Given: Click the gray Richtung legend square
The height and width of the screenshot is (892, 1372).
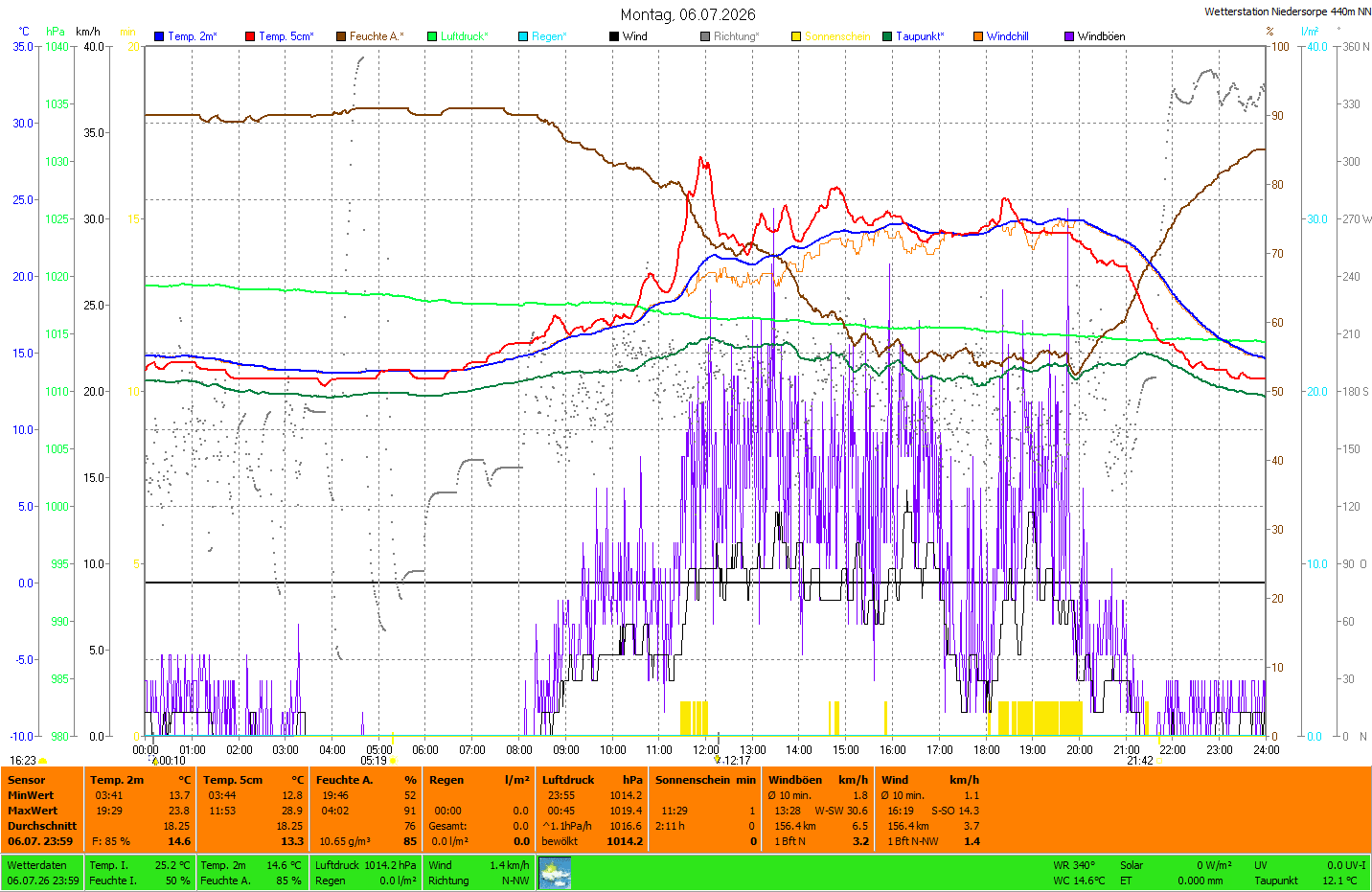Looking at the screenshot, I should click(705, 36).
